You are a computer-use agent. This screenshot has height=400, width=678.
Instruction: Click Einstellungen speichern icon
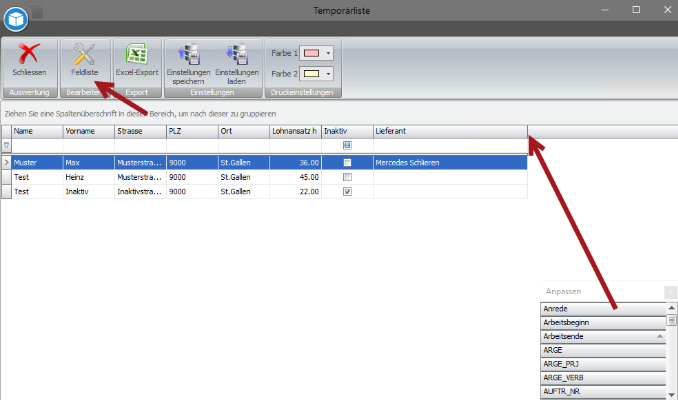[x=188, y=56]
